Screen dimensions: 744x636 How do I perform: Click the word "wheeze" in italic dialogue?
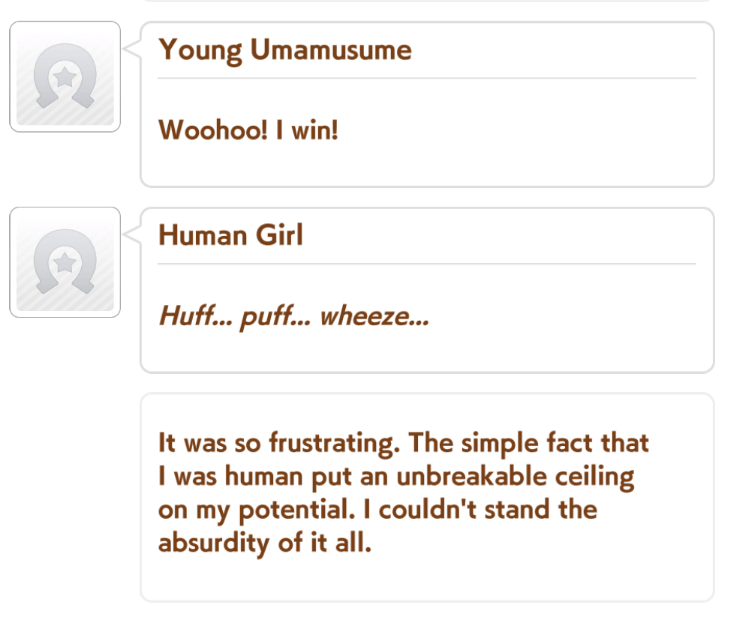coord(374,316)
